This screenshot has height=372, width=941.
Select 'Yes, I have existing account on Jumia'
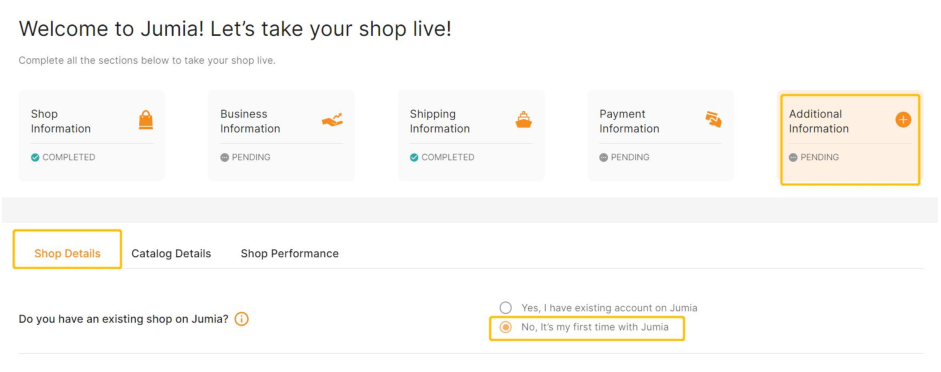pos(506,308)
